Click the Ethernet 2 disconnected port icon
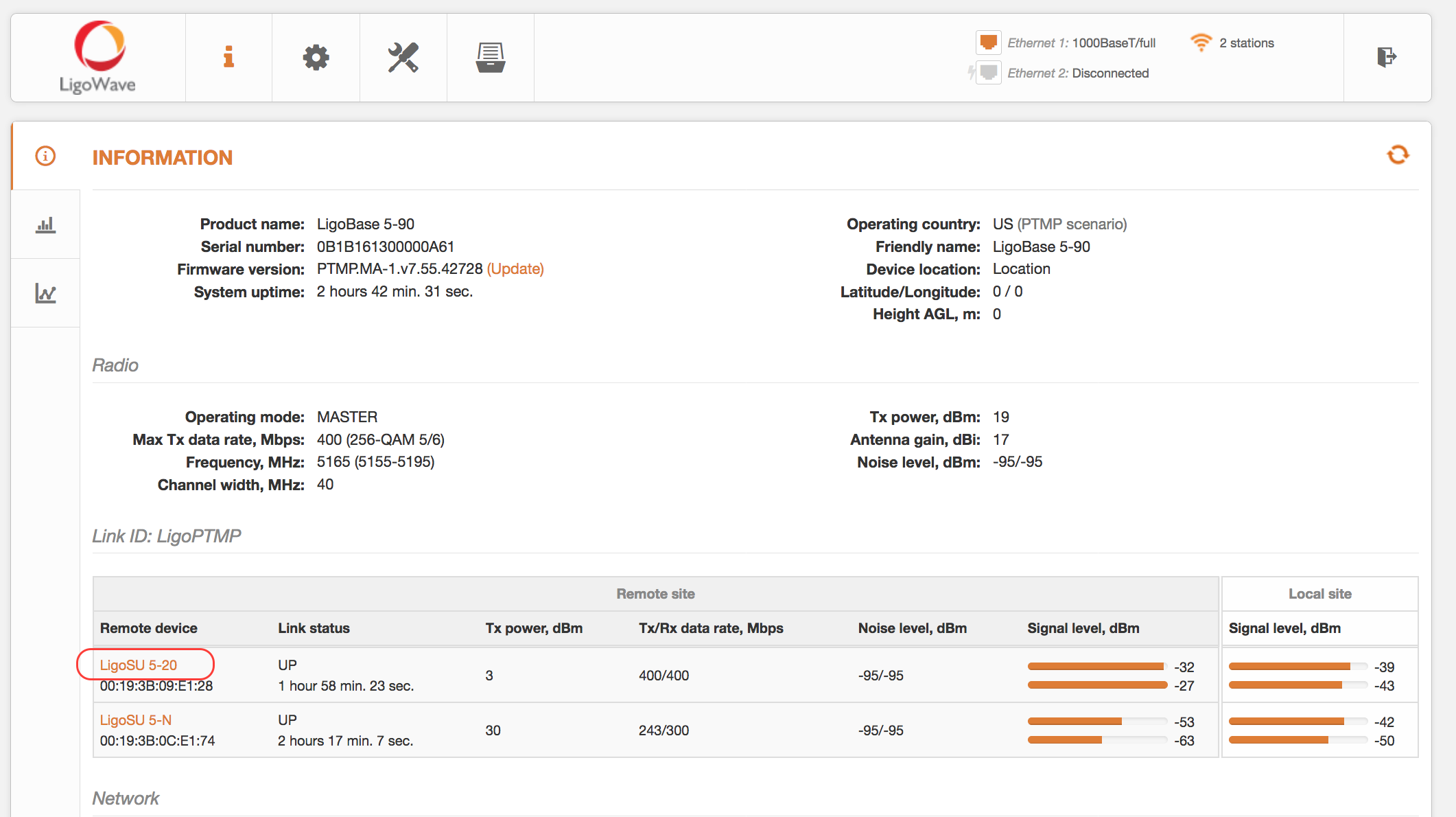This screenshot has height=817, width=1456. 988,73
